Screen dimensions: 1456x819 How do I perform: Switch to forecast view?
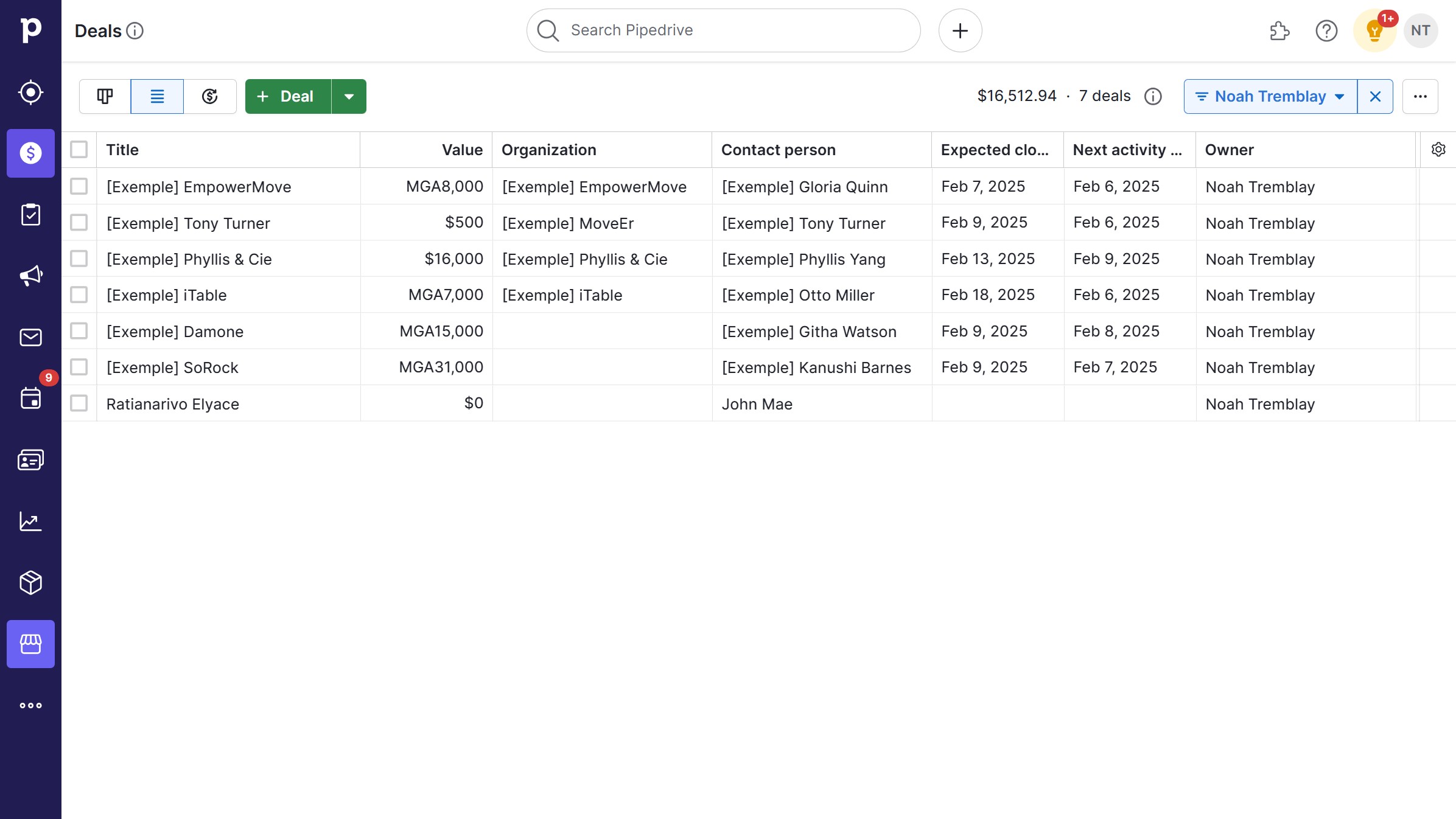209,96
